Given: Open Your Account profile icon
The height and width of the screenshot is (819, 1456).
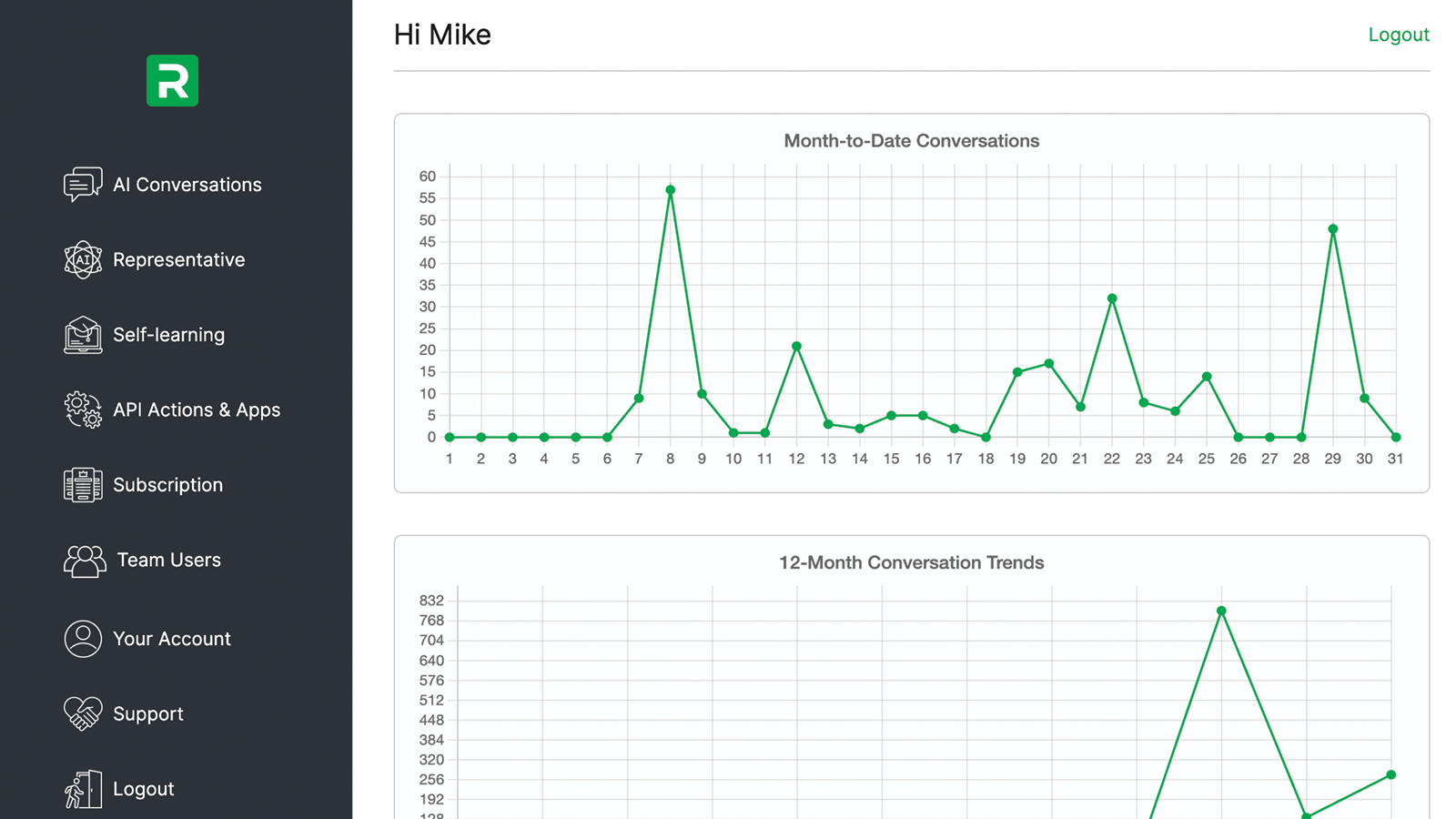Looking at the screenshot, I should tap(82, 638).
